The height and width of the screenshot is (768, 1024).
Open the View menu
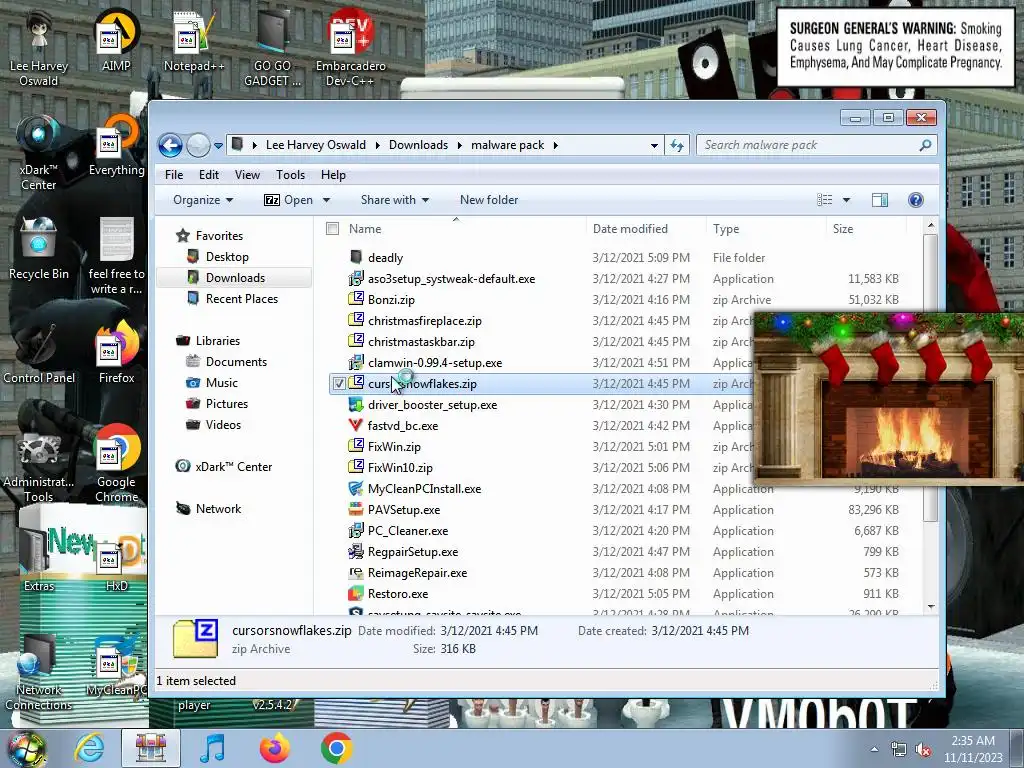[248, 175]
